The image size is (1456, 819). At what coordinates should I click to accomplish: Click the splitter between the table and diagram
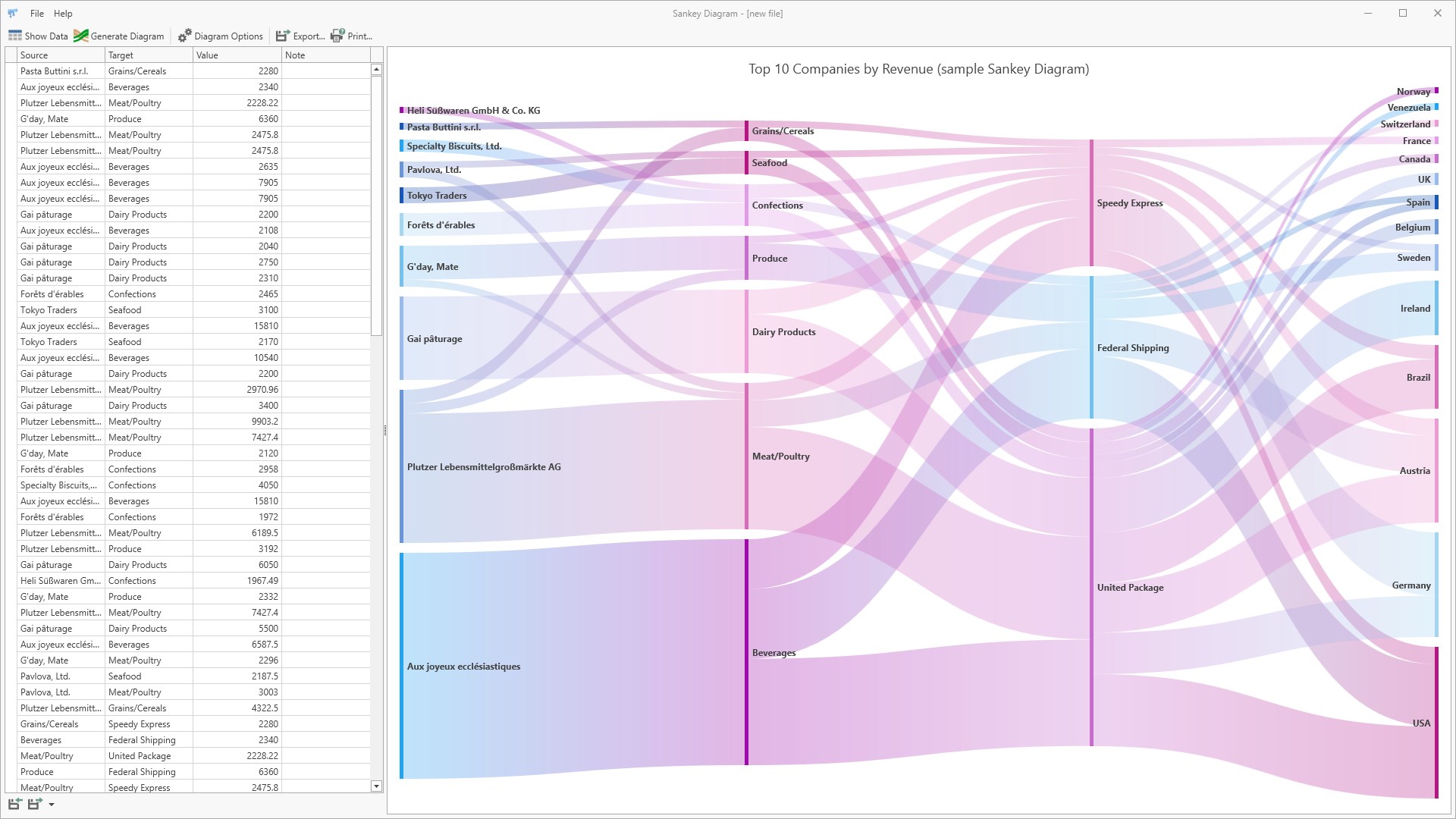[x=385, y=430]
